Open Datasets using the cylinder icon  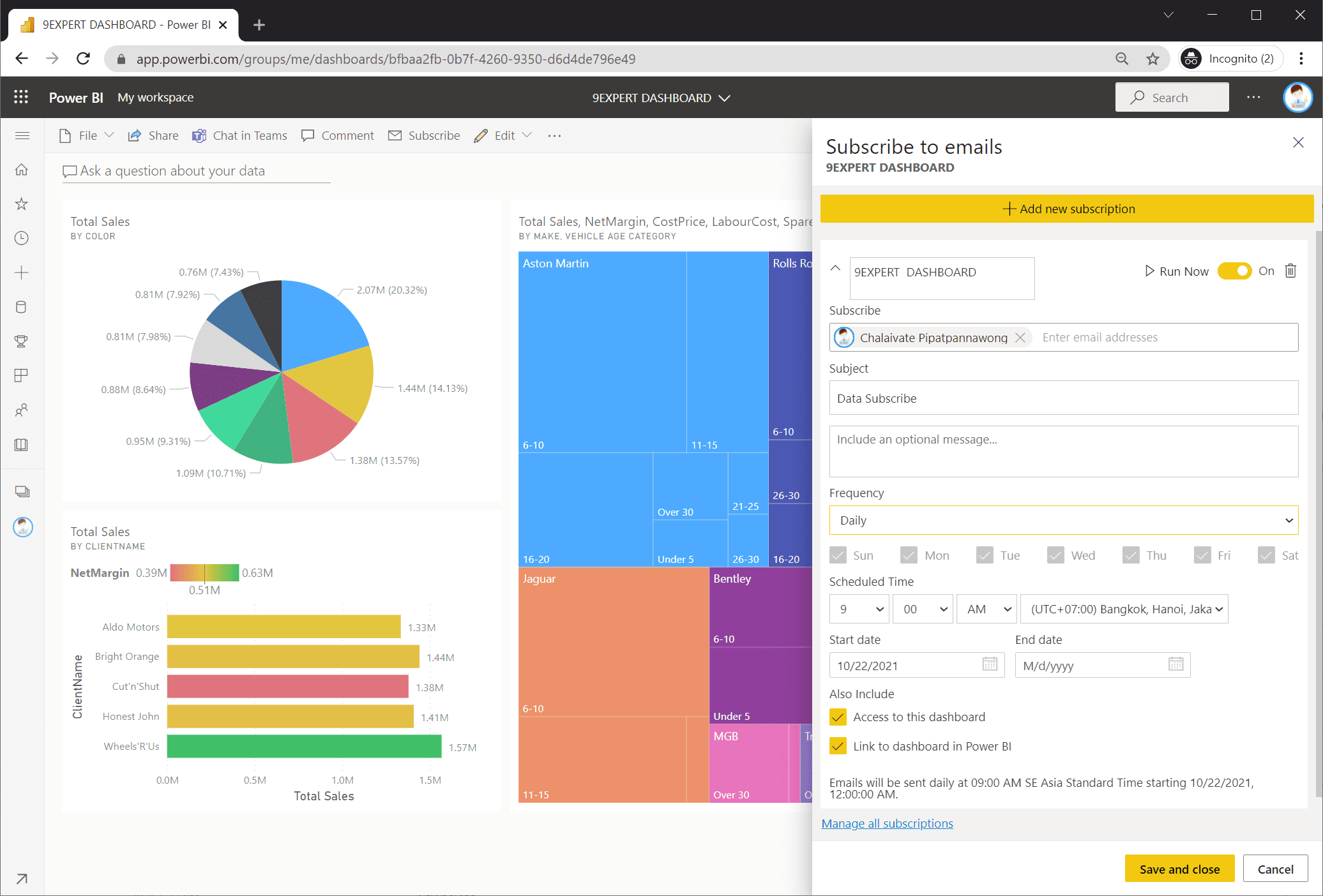click(22, 306)
